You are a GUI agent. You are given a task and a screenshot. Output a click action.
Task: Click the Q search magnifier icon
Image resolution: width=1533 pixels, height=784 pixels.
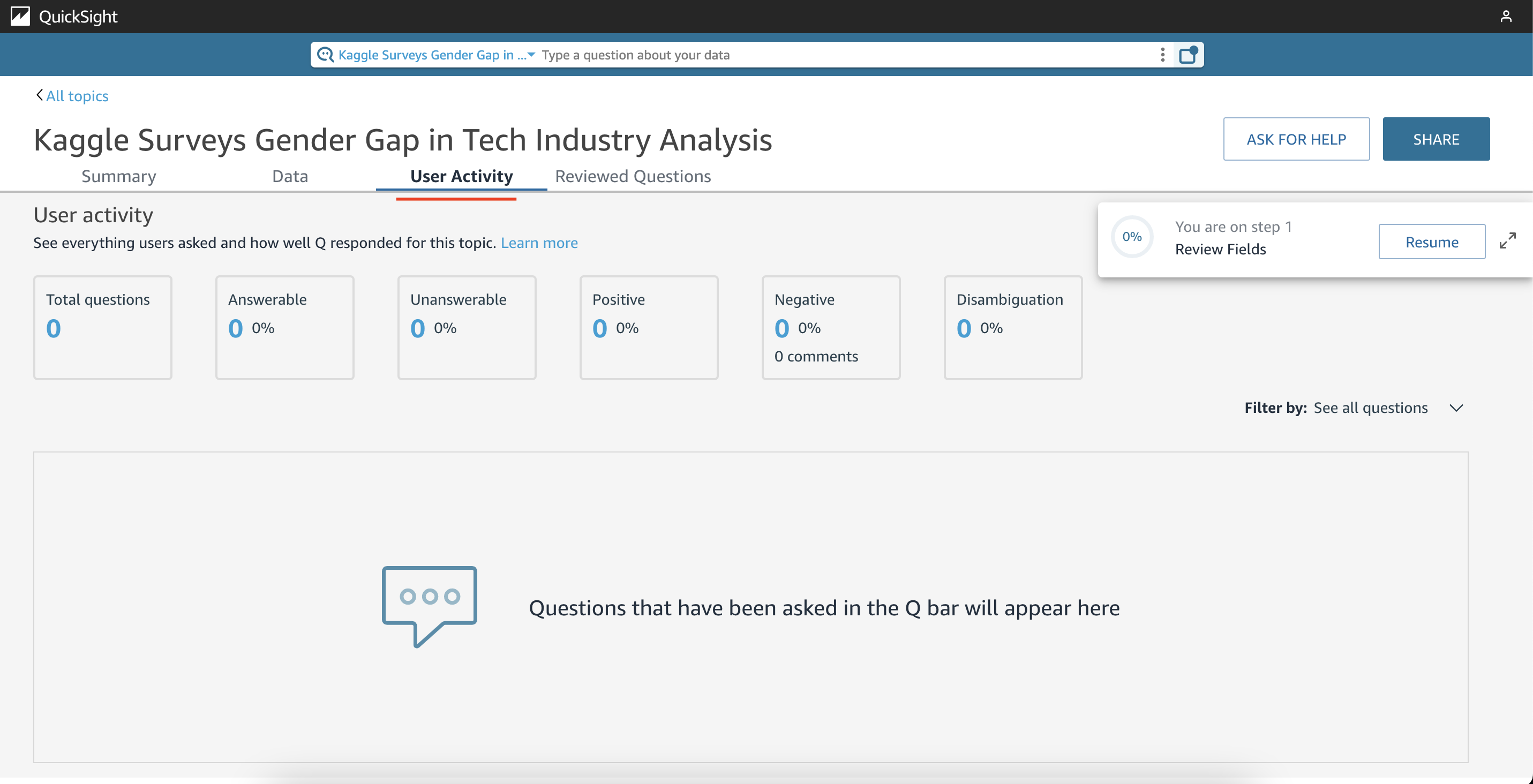tap(325, 55)
